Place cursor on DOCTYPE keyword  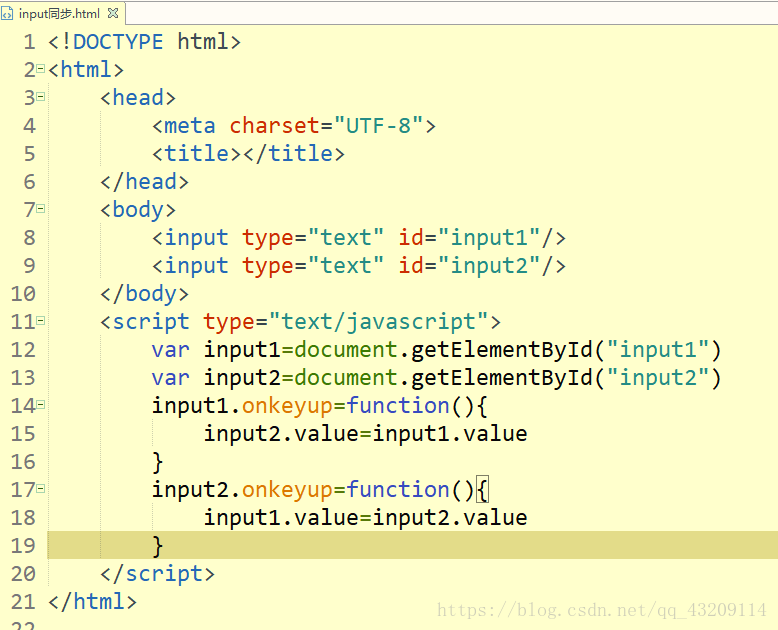point(118,42)
